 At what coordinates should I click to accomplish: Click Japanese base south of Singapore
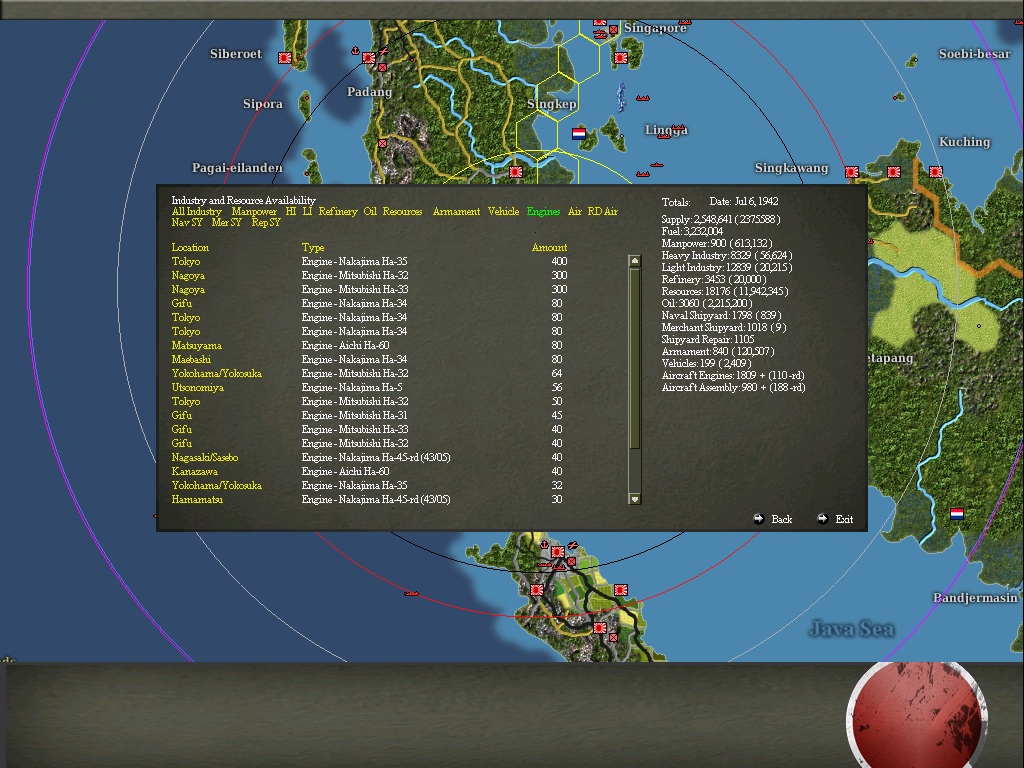coord(620,57)
